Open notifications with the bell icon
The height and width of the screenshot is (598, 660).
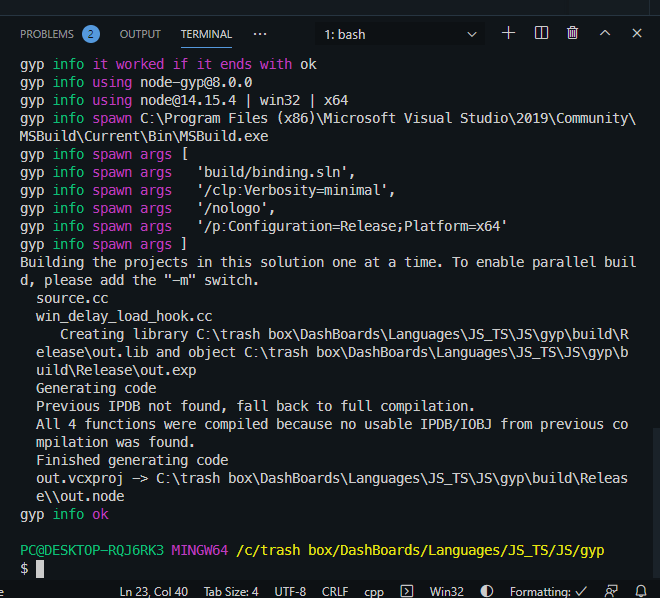pyautogui.click(x=641, y=591)
